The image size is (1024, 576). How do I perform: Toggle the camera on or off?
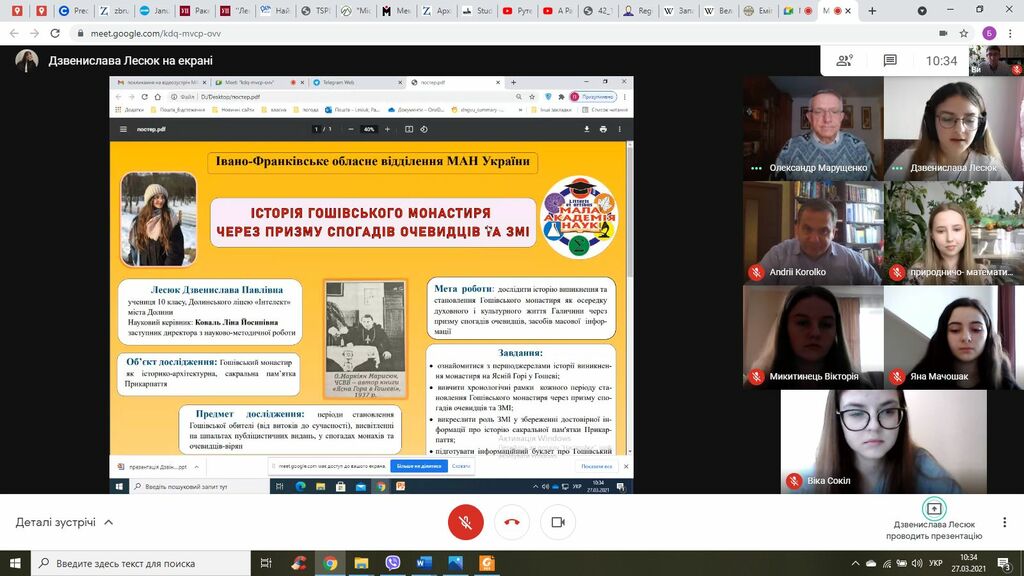click(558, 522)
